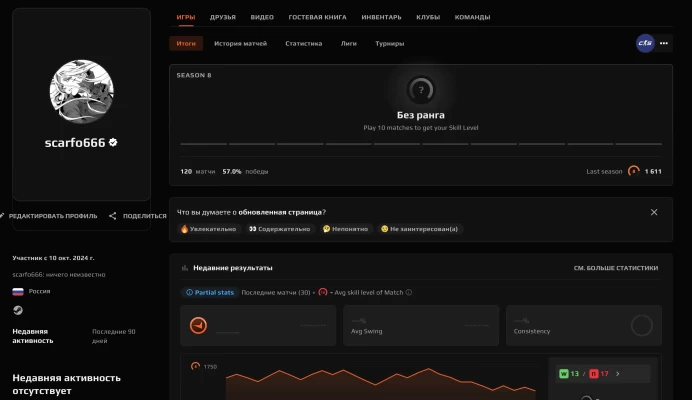This screenshot has height=400, width=692.
Task: Open СМ. БОЛЬШЕ СТАТИСТИКИ link
Action: click(x=616, y=268)
